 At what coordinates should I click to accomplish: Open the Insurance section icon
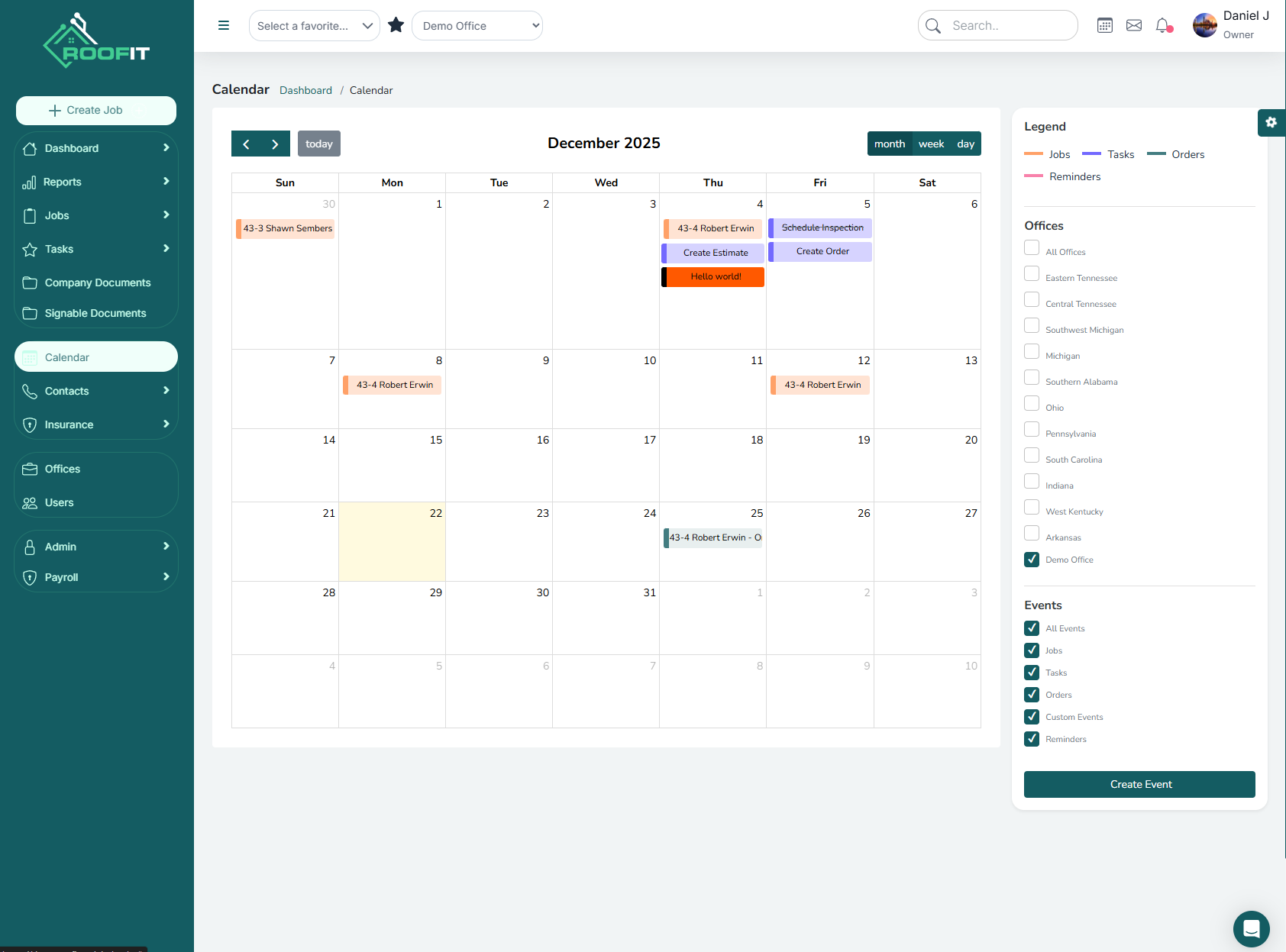[31, 424]
